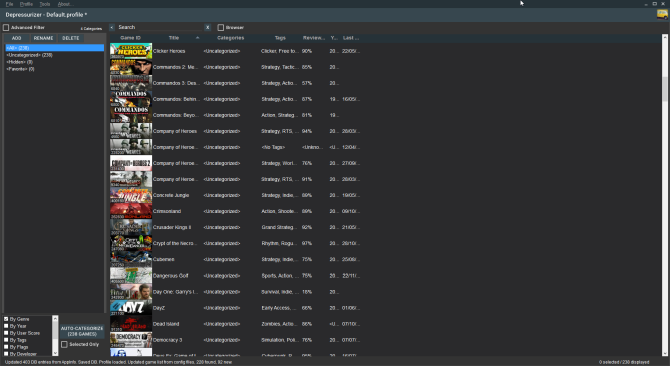Click the yellow Depressurizer logo icon
This screenshot has width=670, height=366.
(662, 14)
